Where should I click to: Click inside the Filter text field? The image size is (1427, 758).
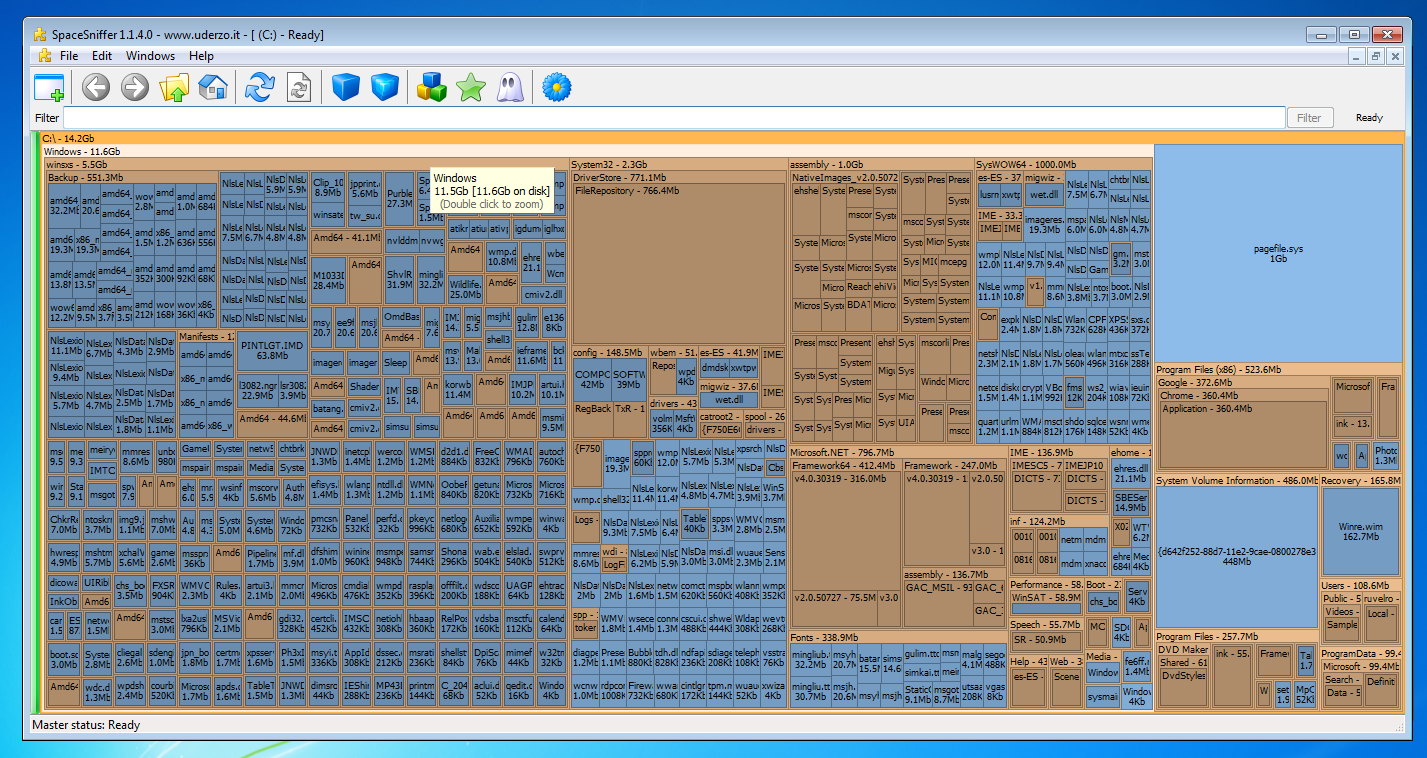point(674,118)
